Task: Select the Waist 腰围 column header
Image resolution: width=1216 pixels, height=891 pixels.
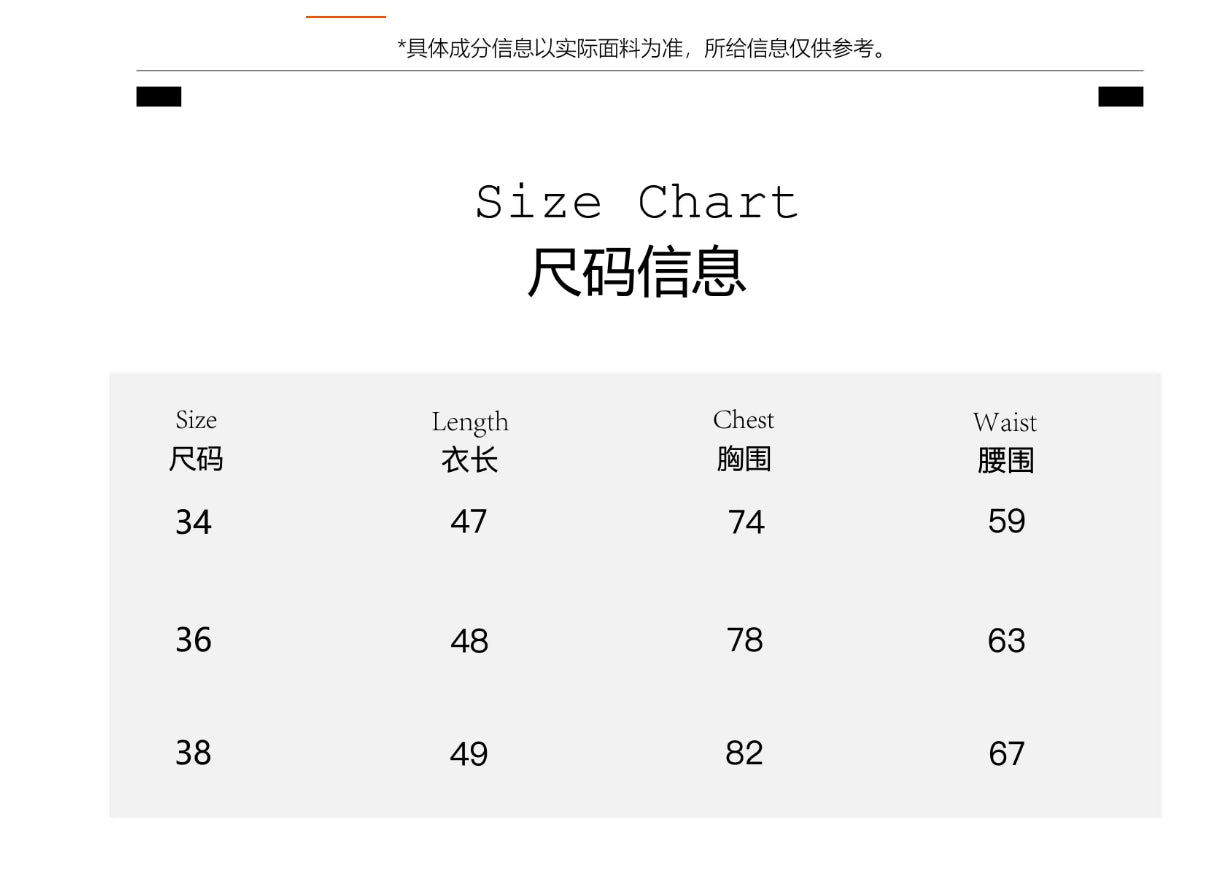Action: tap(1005, 441)
